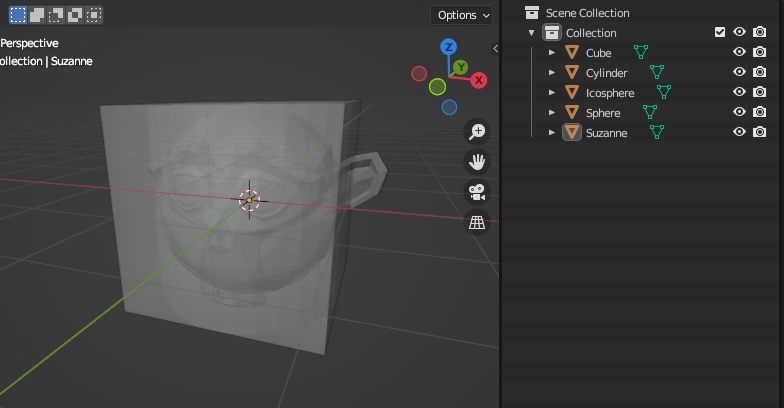Click the zoom view magnifier icon

477,132
